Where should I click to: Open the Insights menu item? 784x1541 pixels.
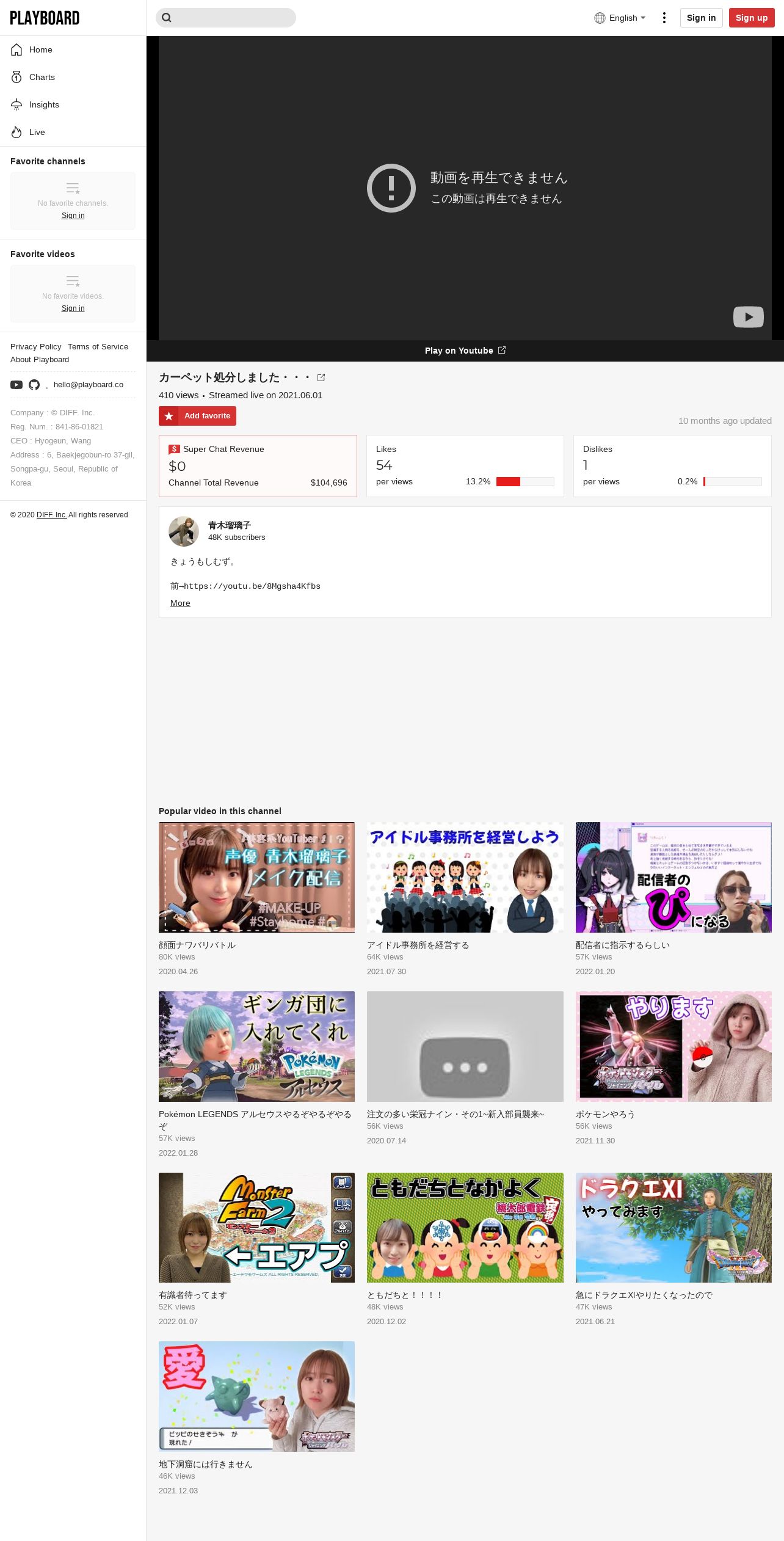pos(73,104)
